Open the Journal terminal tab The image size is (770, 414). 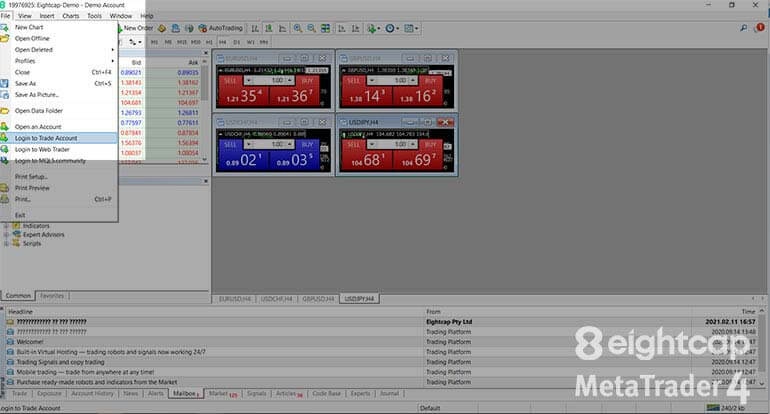tap(389, 394)
